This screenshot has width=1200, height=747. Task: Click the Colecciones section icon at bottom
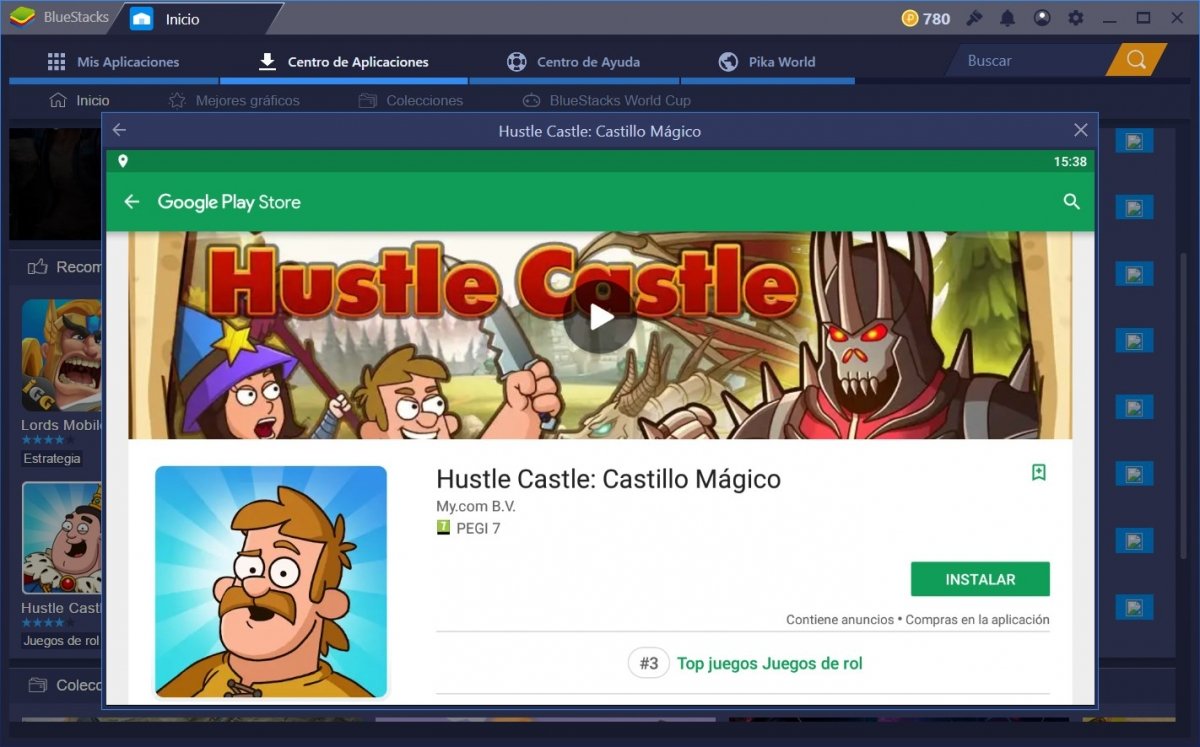[38, 685]
